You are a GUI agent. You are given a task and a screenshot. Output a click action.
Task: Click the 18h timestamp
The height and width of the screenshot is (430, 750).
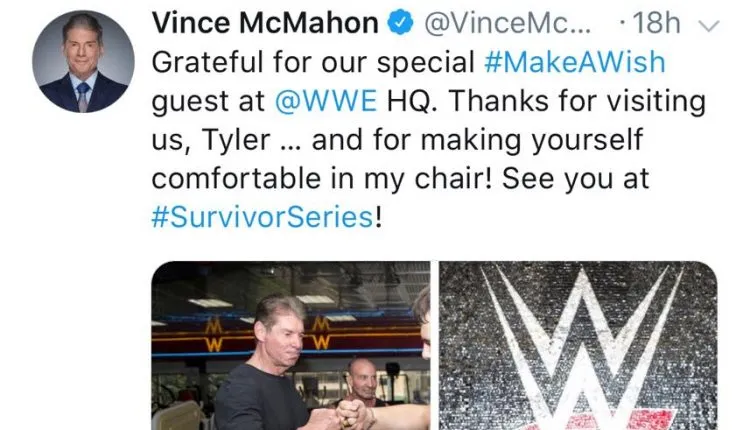pyautogui.click(x=656, y=22)
